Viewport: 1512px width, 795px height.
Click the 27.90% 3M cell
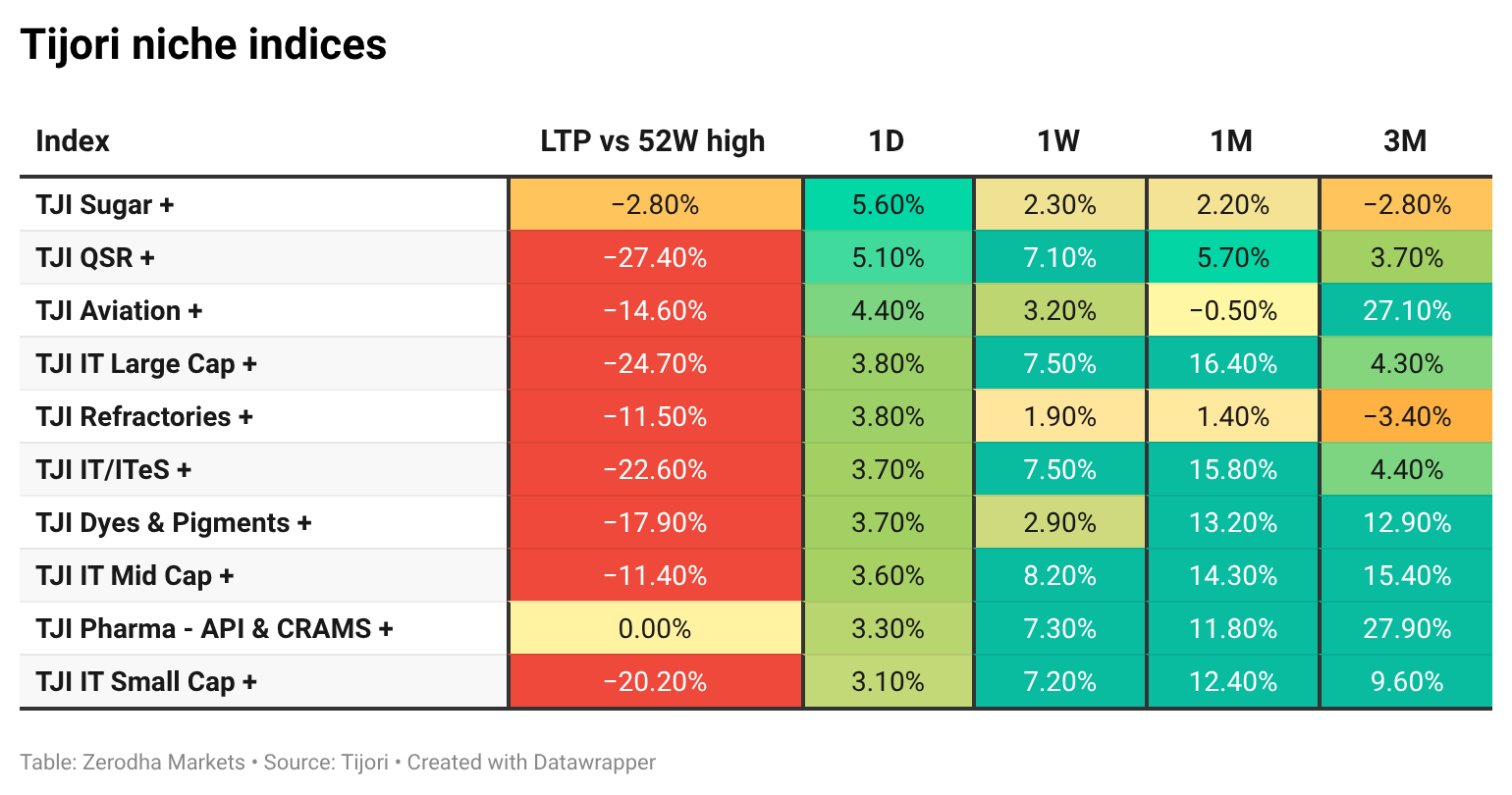point(1406,629)
